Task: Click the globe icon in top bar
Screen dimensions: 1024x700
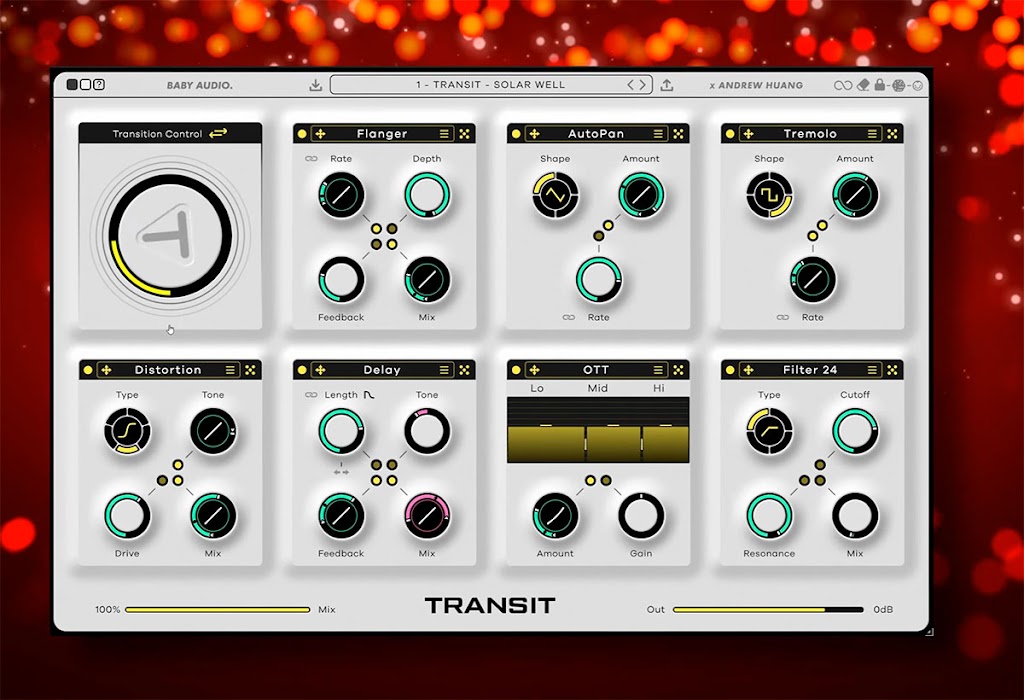Action: point(899,86)
